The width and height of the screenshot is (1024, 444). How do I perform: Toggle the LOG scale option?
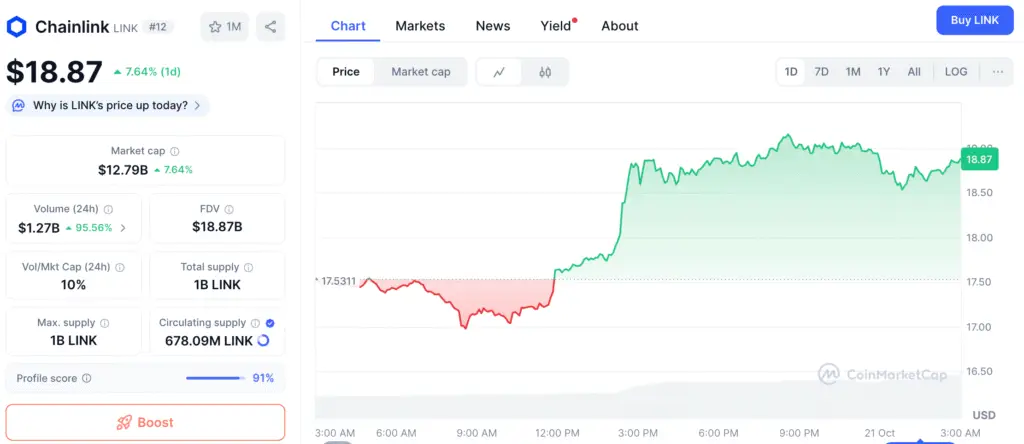[956, 72]
